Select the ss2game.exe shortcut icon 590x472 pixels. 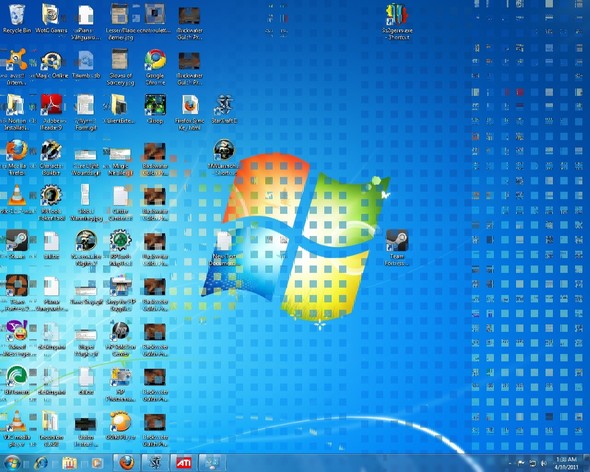397,22
